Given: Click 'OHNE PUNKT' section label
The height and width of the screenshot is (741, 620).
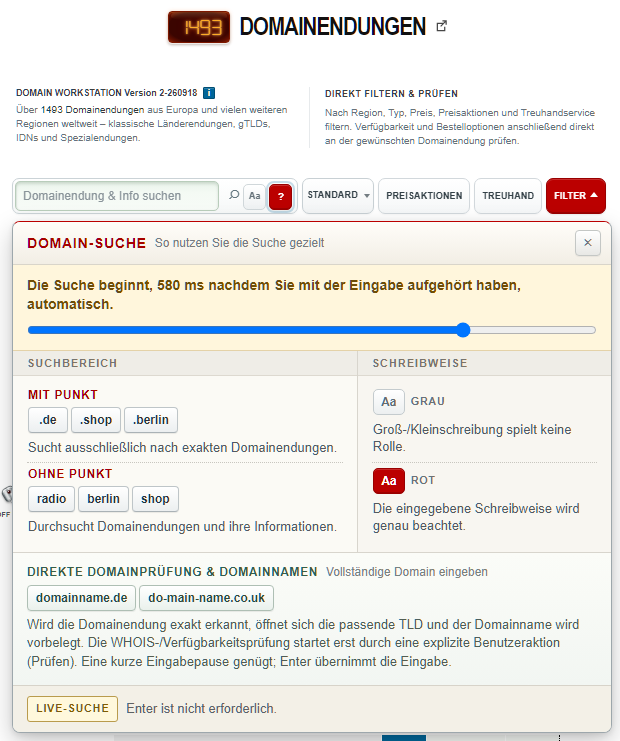Looking at the screenshot, I should click(70, 474).
